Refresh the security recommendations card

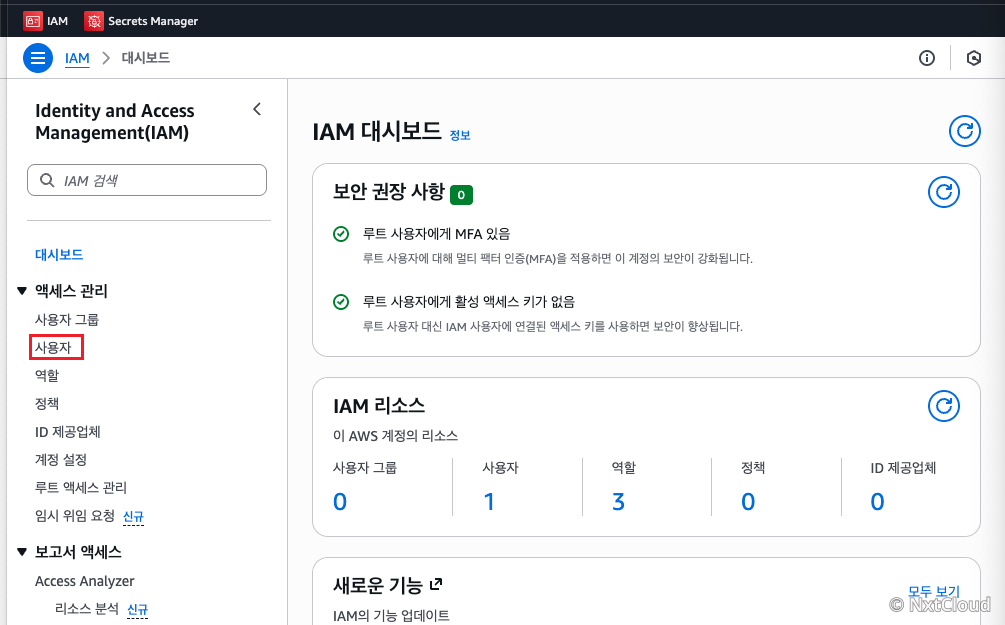(943, 192)
